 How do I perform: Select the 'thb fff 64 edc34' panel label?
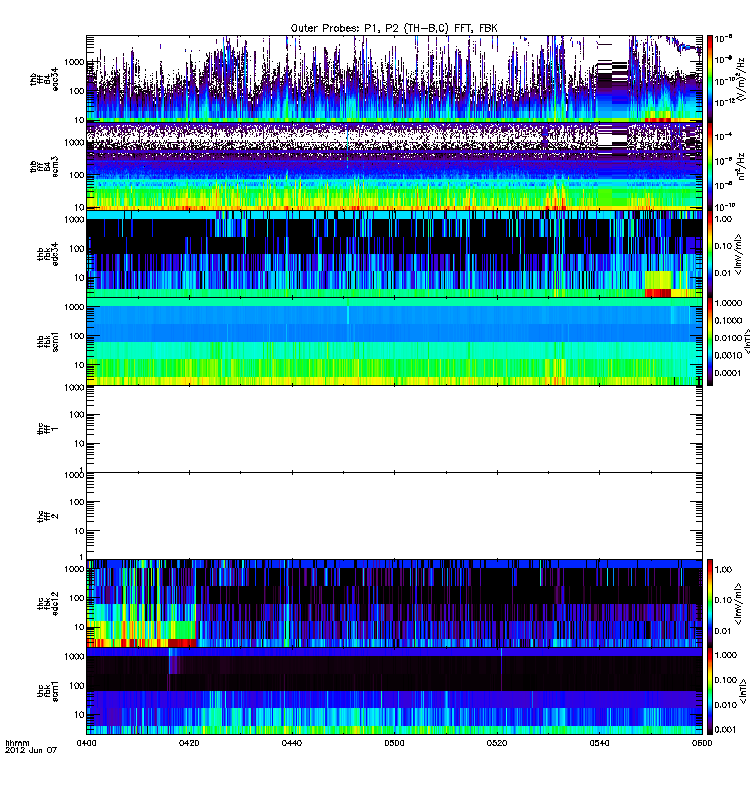44,79
